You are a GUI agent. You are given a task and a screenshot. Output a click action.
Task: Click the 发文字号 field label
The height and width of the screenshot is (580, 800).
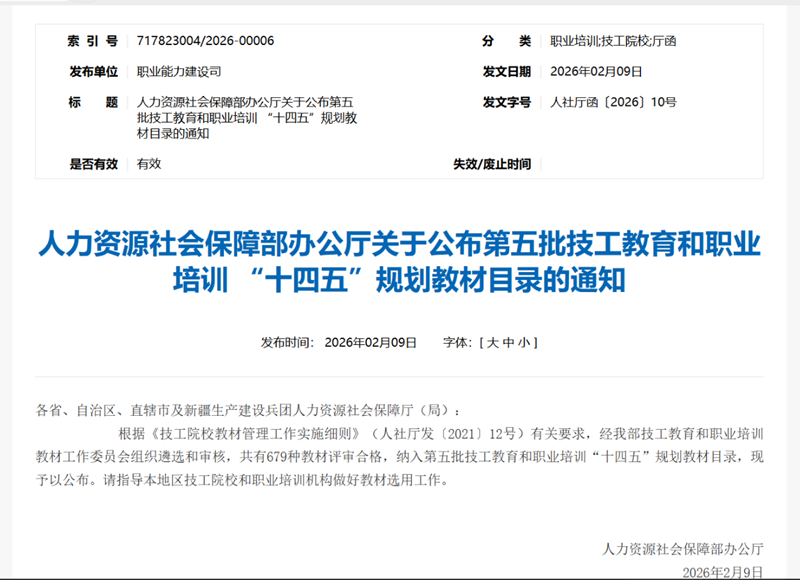507,102
